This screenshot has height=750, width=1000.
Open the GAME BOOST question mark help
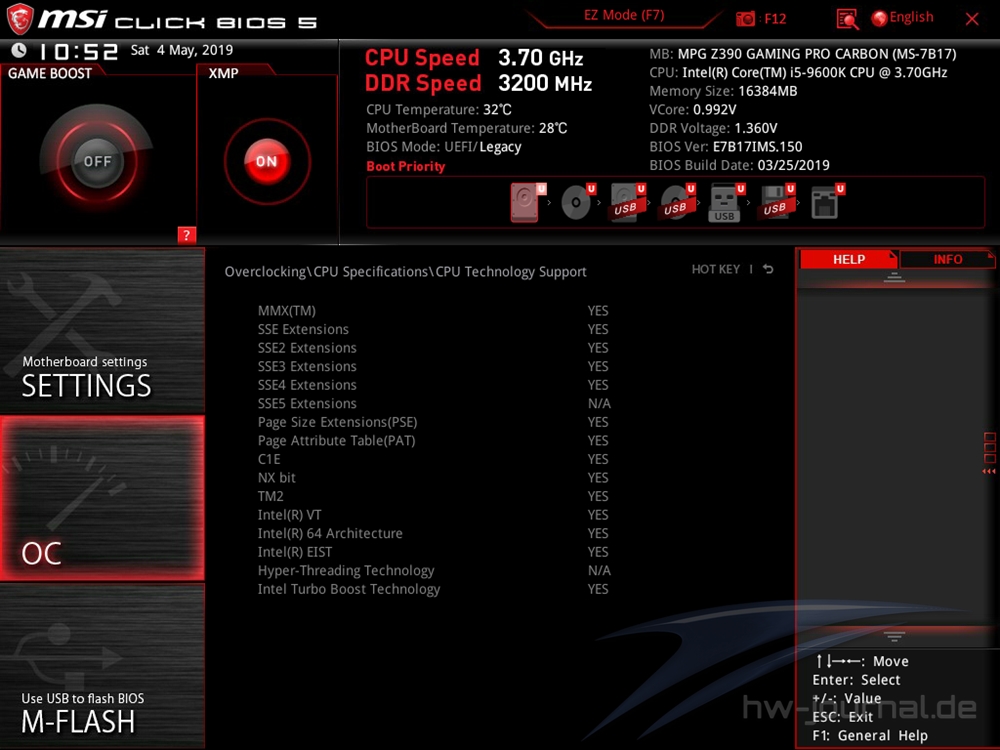(186, 235)
